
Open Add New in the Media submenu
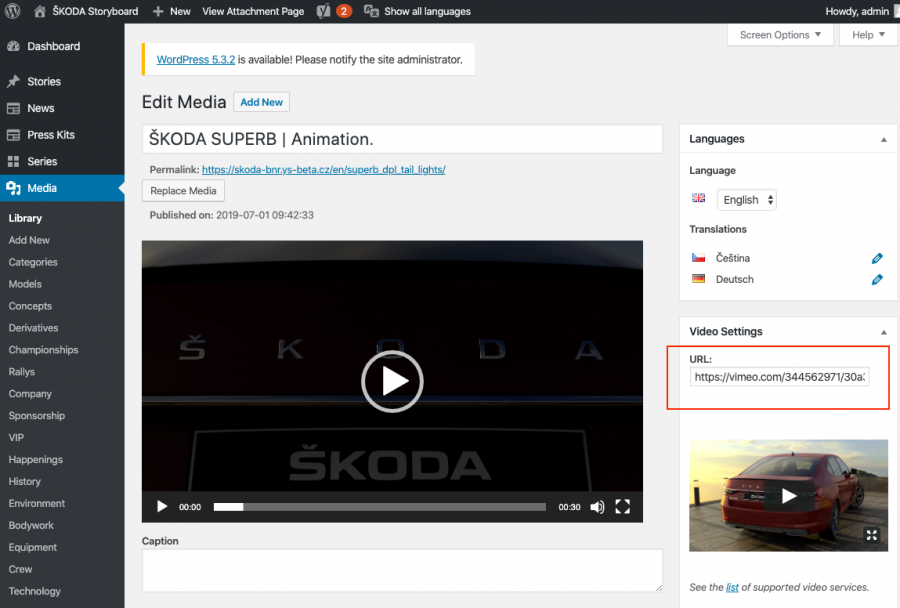point(29,240)
